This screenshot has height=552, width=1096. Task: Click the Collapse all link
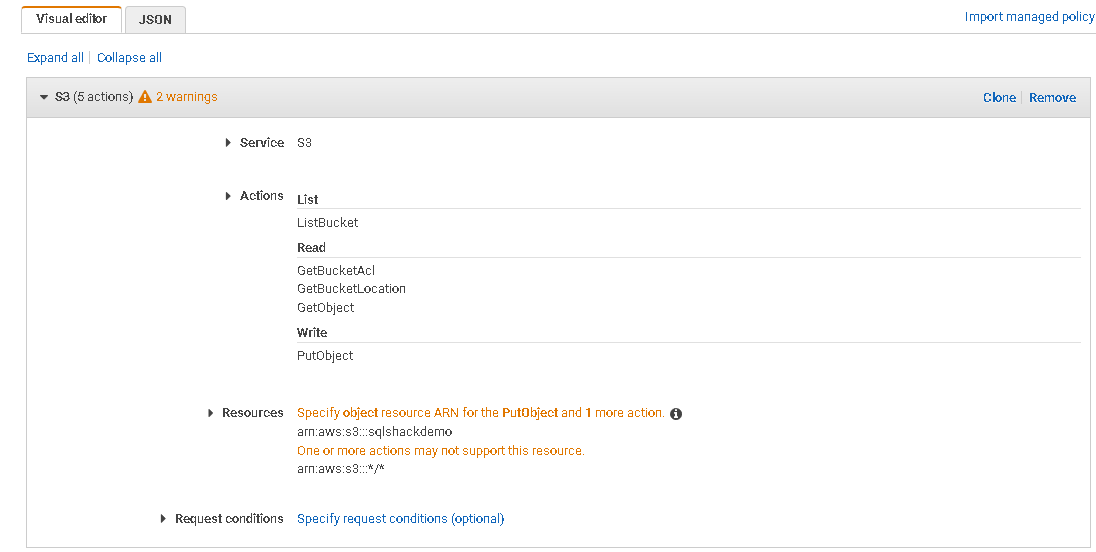coord(129,58)
